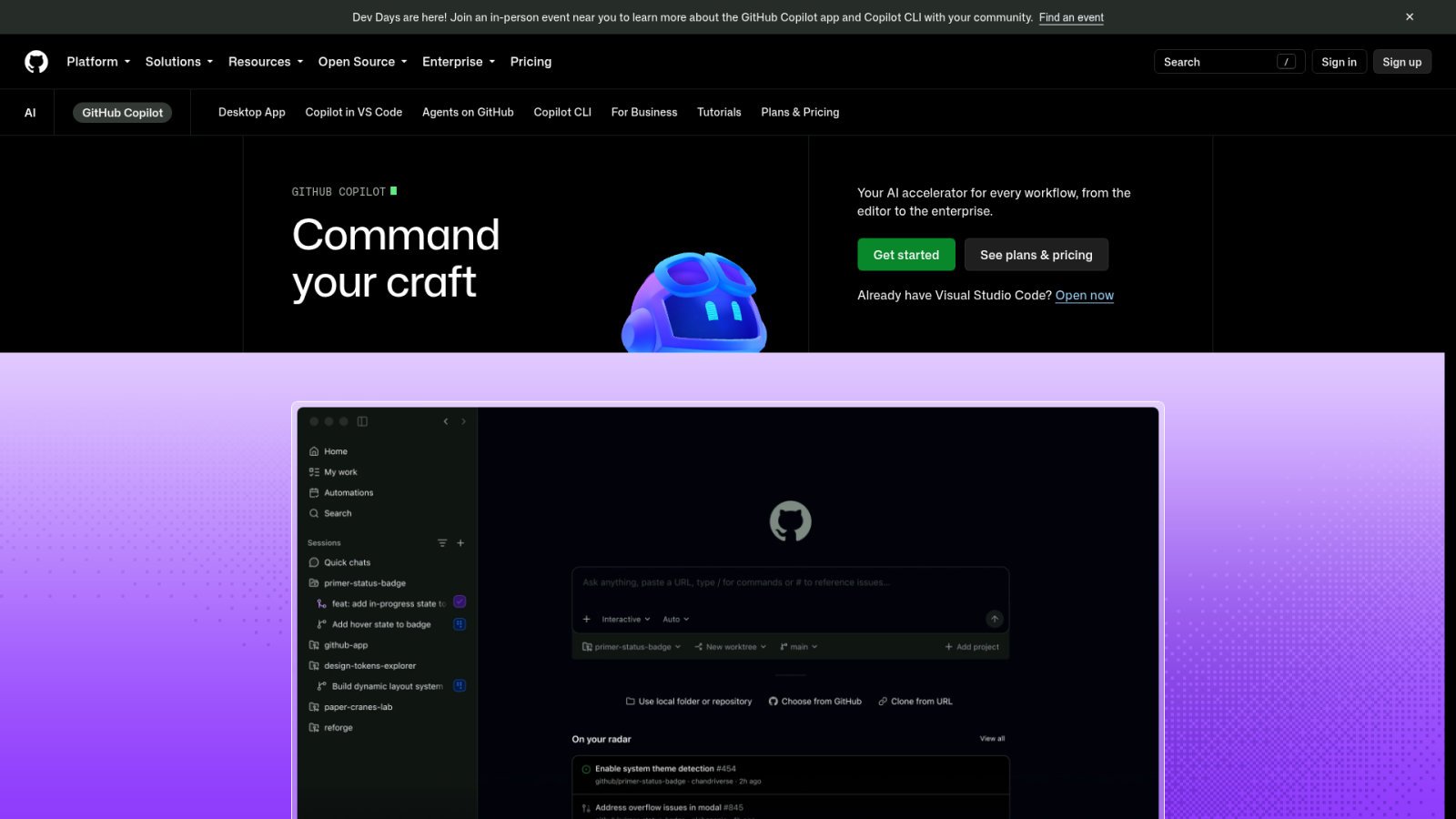Go to Plans & Pricing tab
Screen dimensions: 1456x819
click(800, 112)
